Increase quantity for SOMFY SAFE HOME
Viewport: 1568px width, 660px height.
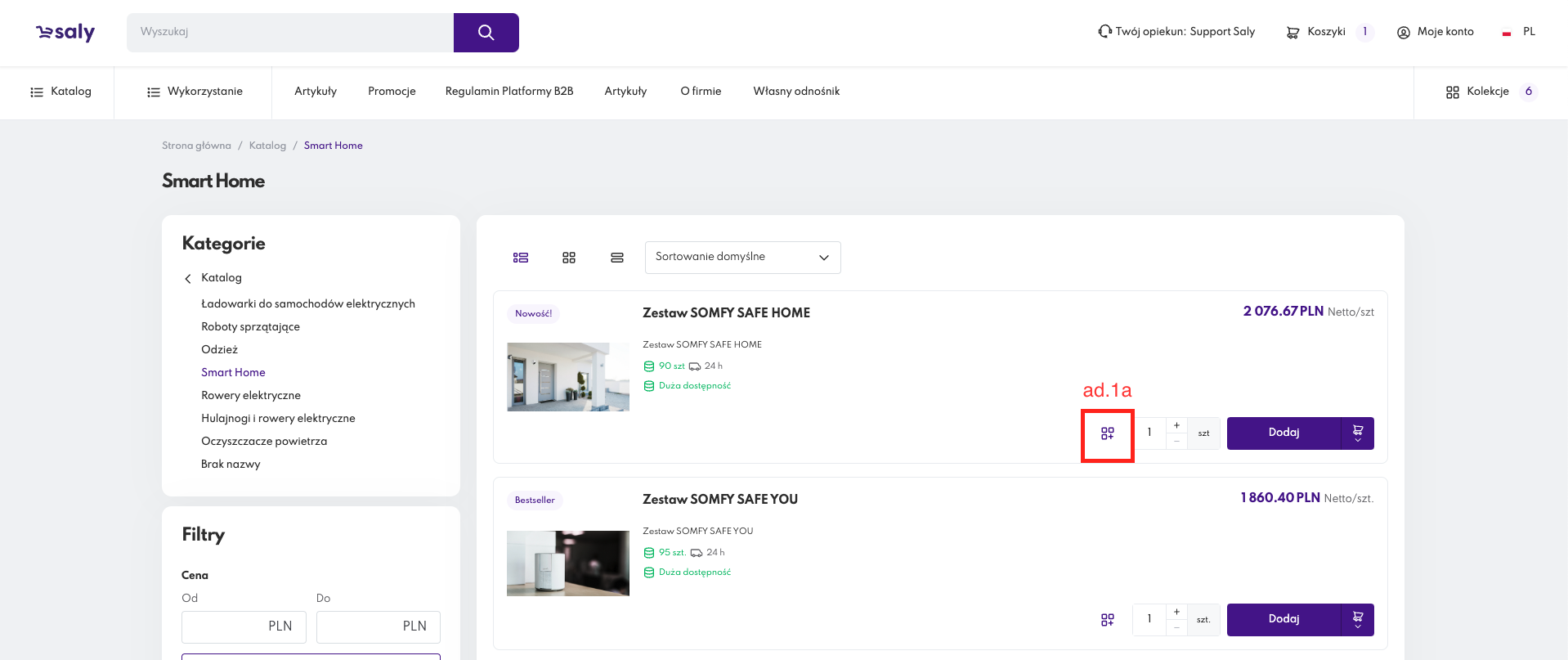click(1176, 425)
